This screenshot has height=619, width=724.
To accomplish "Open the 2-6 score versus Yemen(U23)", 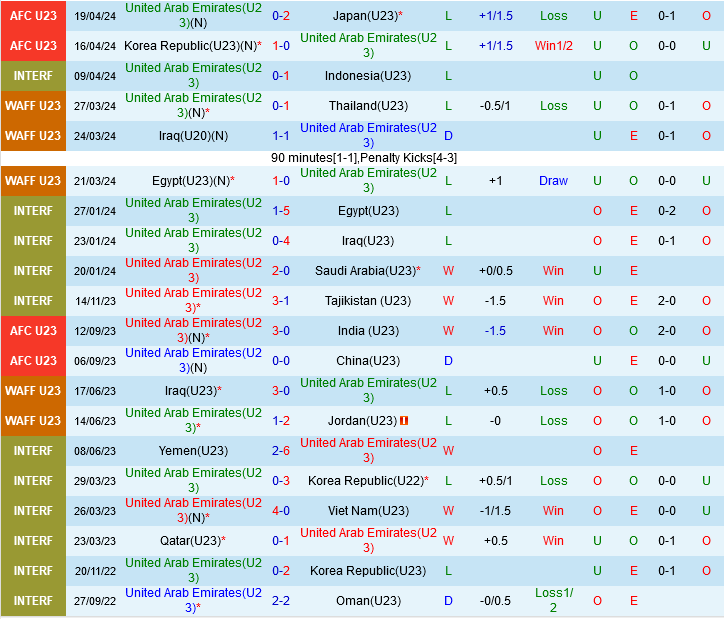I will point(281,451).
